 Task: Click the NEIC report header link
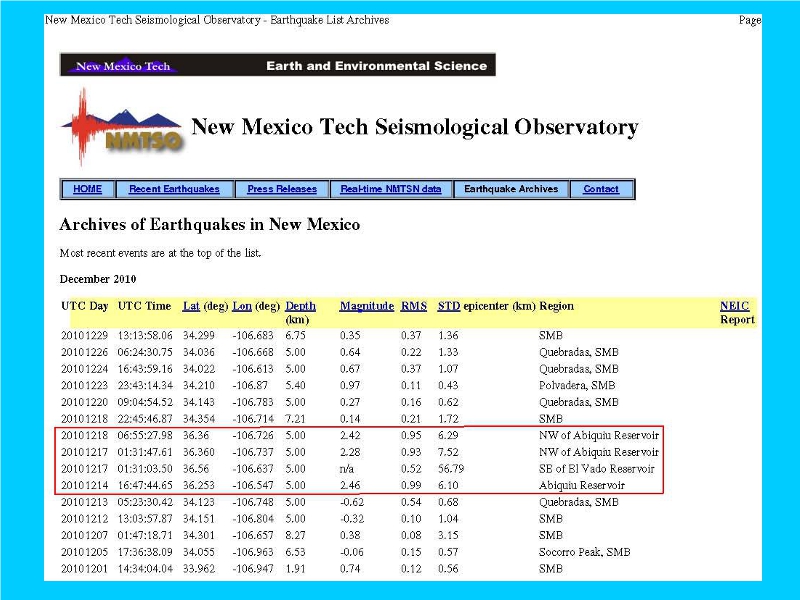click(735, 306)
